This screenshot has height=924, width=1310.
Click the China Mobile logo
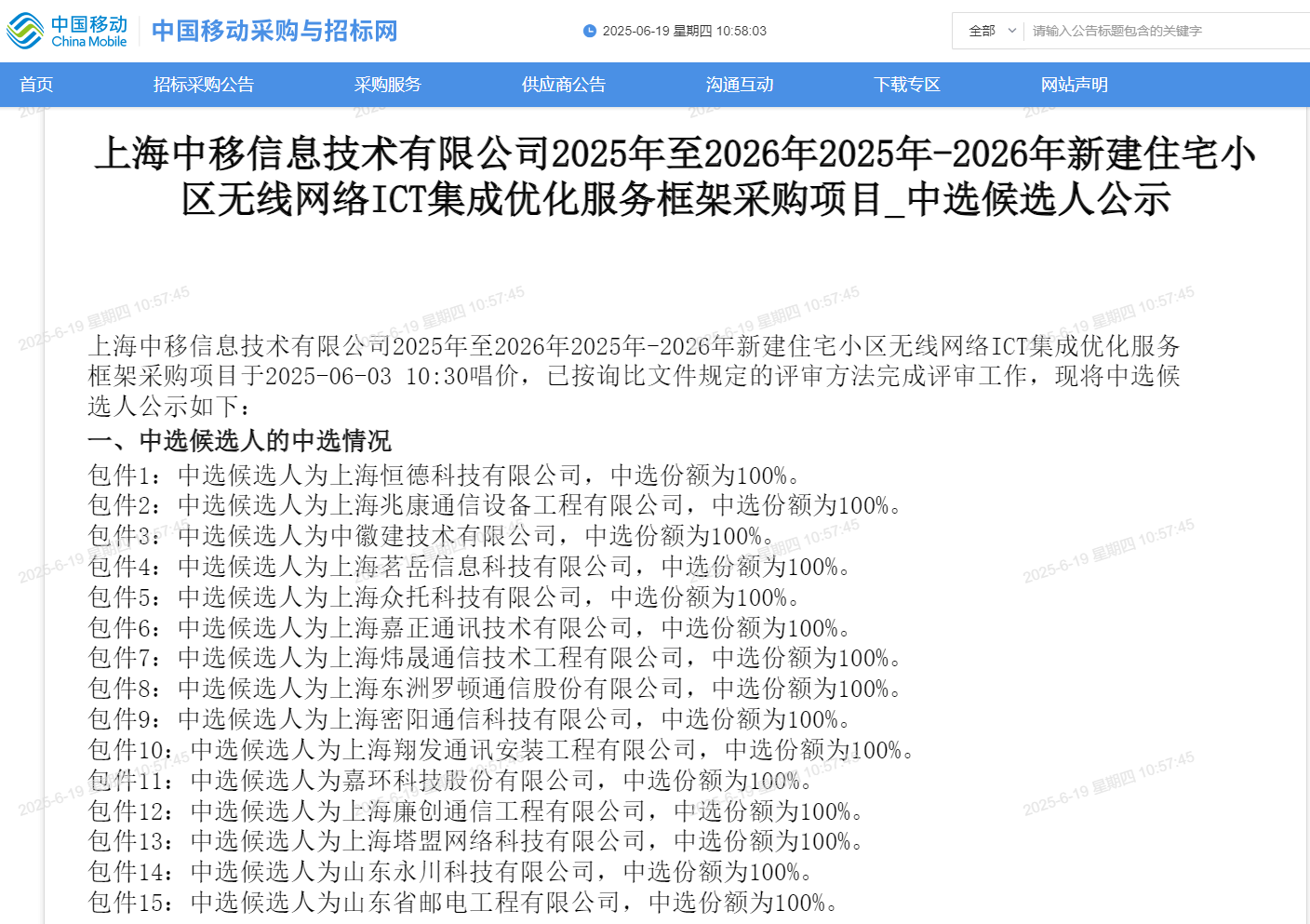pos(67,31)
